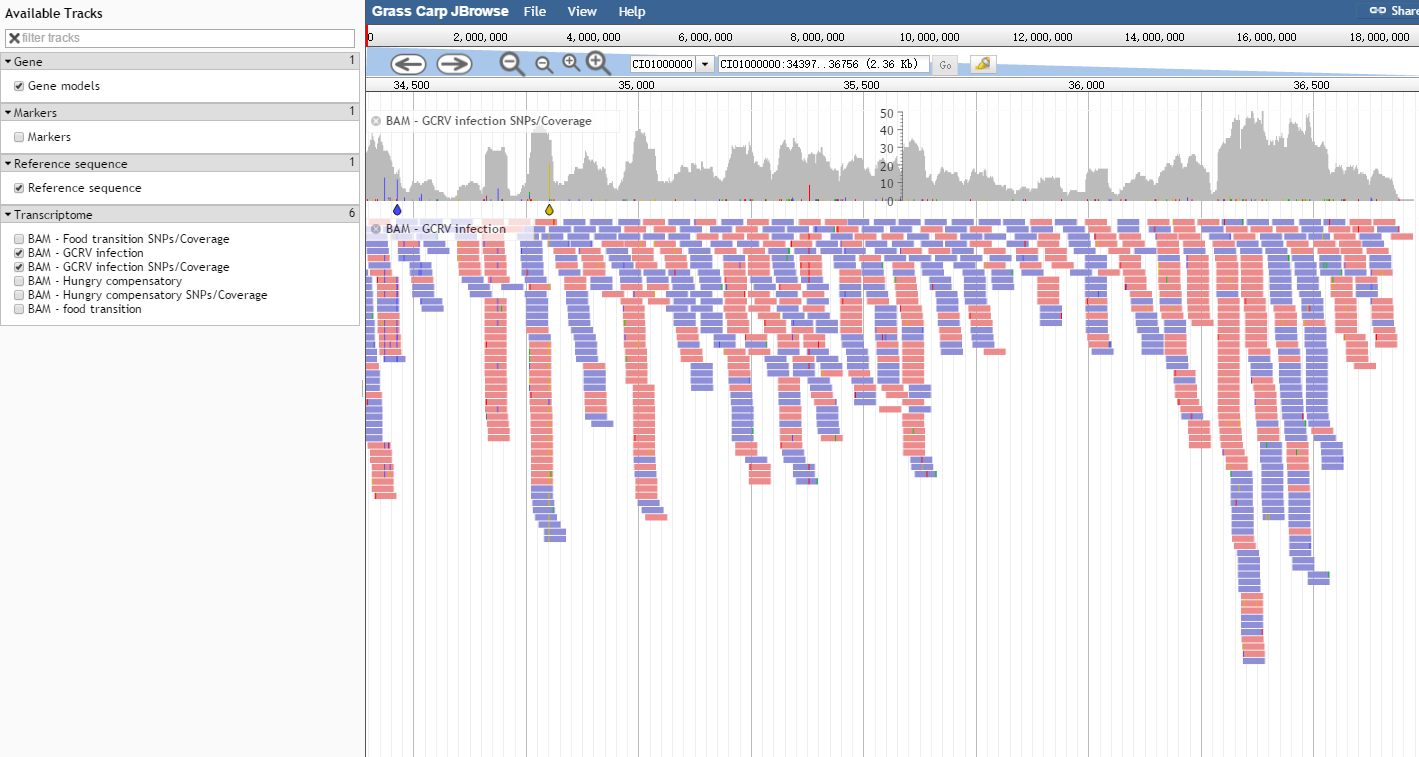Click the large zoom out magnifier
Viewport: 1419px width, 757px height.
(512, 64)
